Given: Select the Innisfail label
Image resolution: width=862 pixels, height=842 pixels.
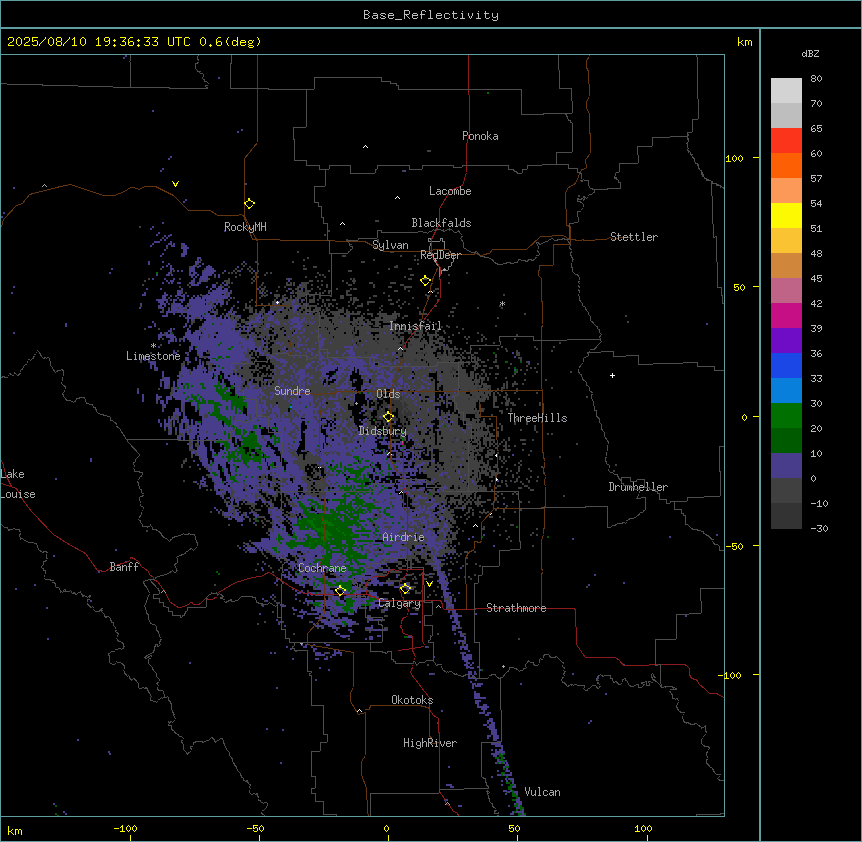Looking at the screenshot, I should click(x=415, y=326).
